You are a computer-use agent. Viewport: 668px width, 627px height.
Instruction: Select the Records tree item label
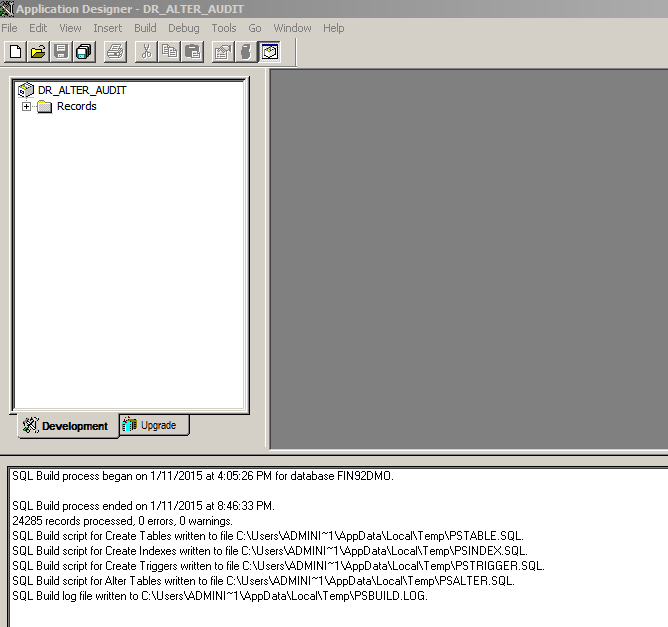(x=77, y=106)
